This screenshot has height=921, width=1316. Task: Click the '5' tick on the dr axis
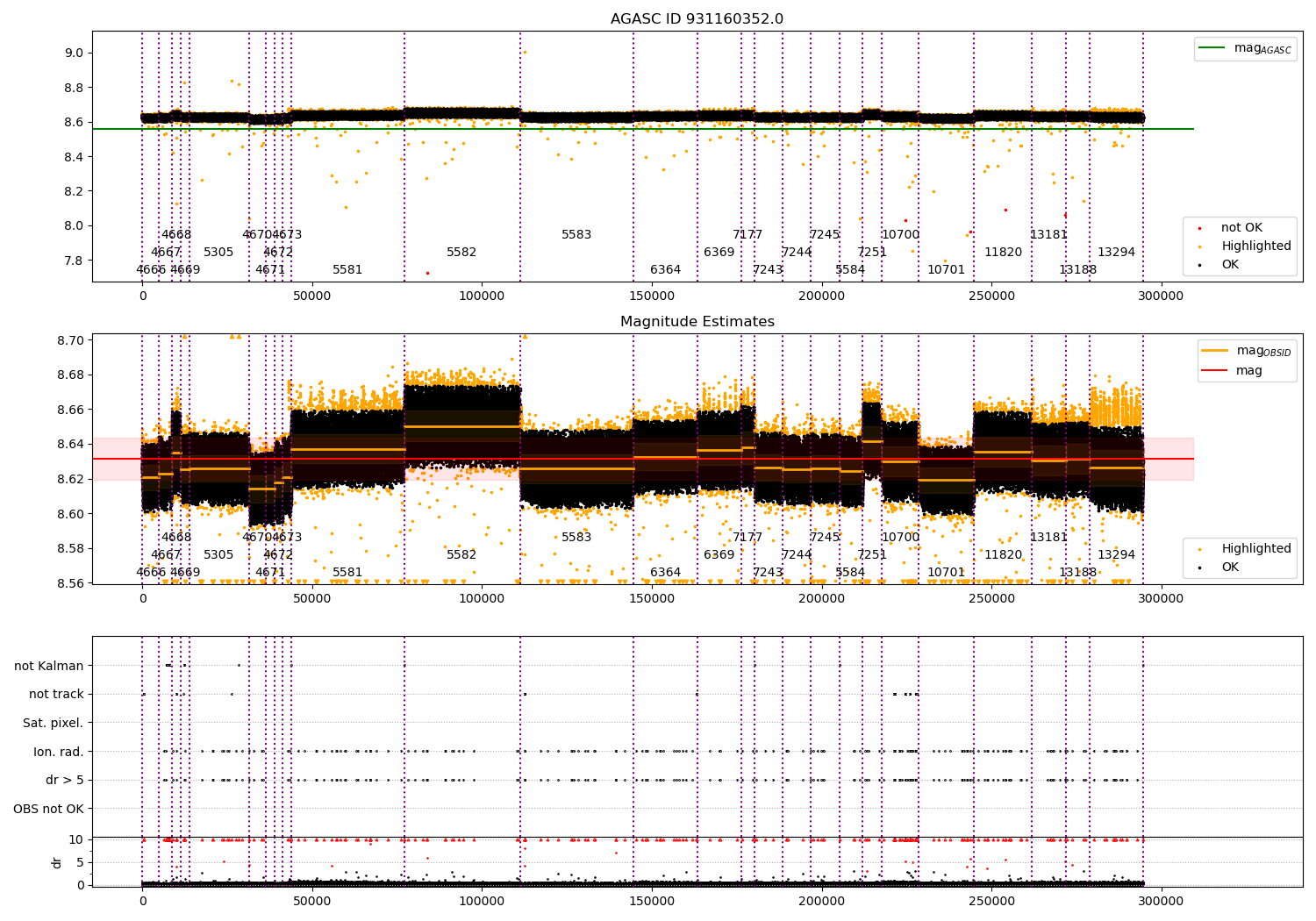tap(81, 862)
